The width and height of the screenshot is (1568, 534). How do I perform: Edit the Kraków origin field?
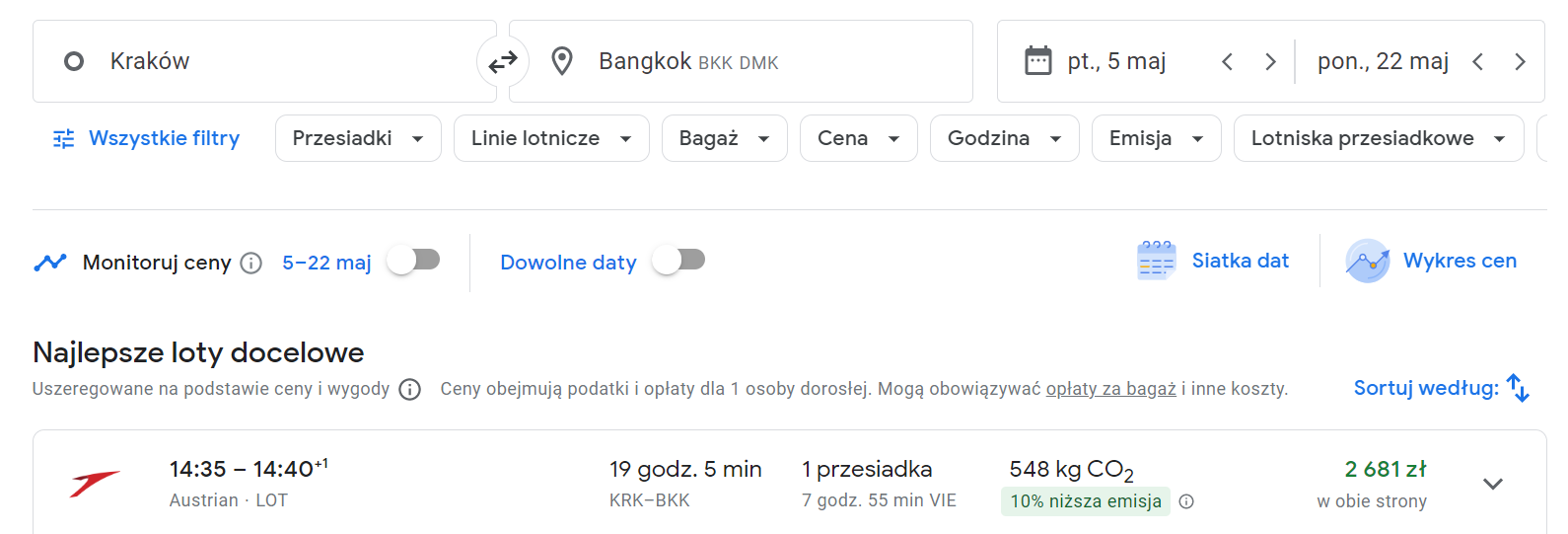tap(264, 61)
